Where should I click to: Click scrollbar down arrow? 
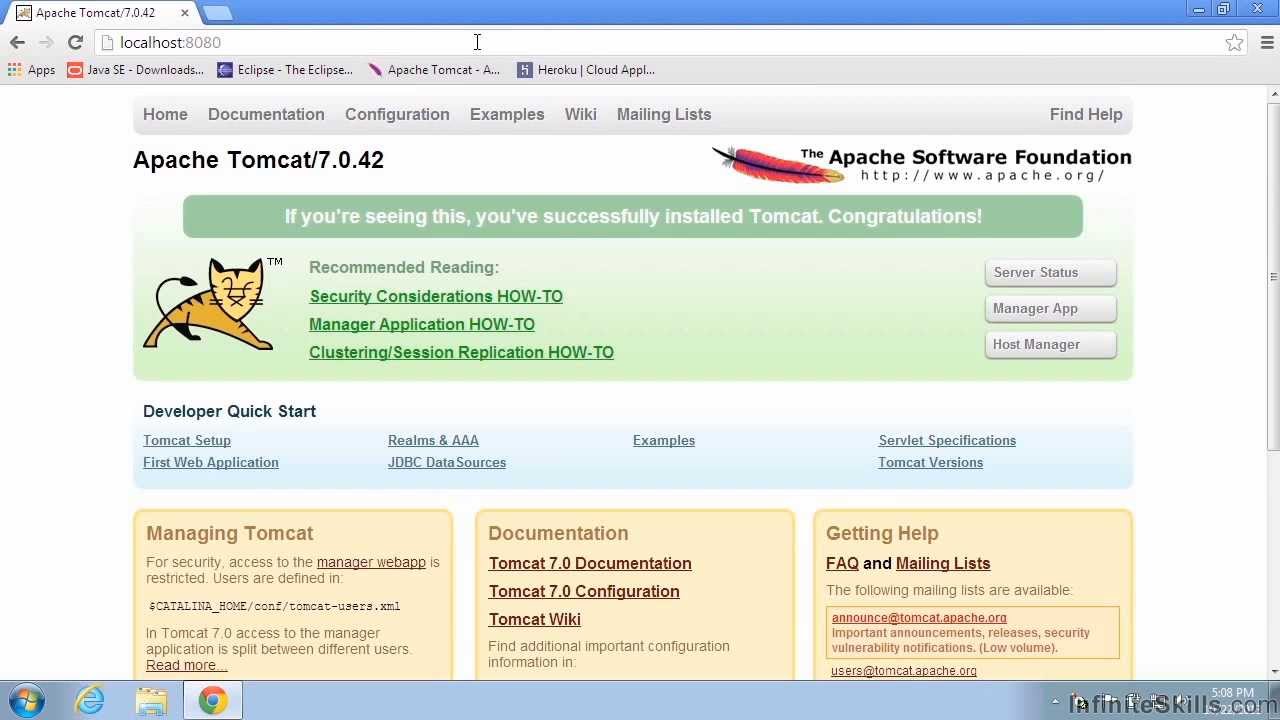point(1273,672)
